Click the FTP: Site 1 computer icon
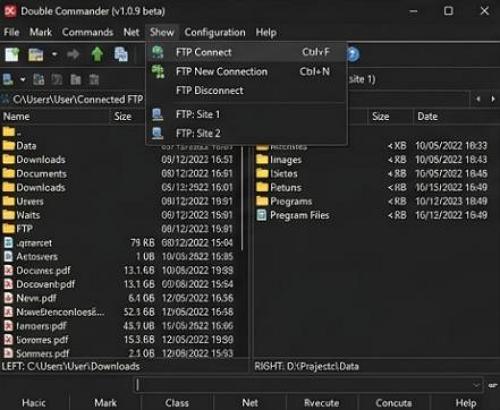This screenshot has height=410, width=500. pyautogui.click(x=157, y=114)
